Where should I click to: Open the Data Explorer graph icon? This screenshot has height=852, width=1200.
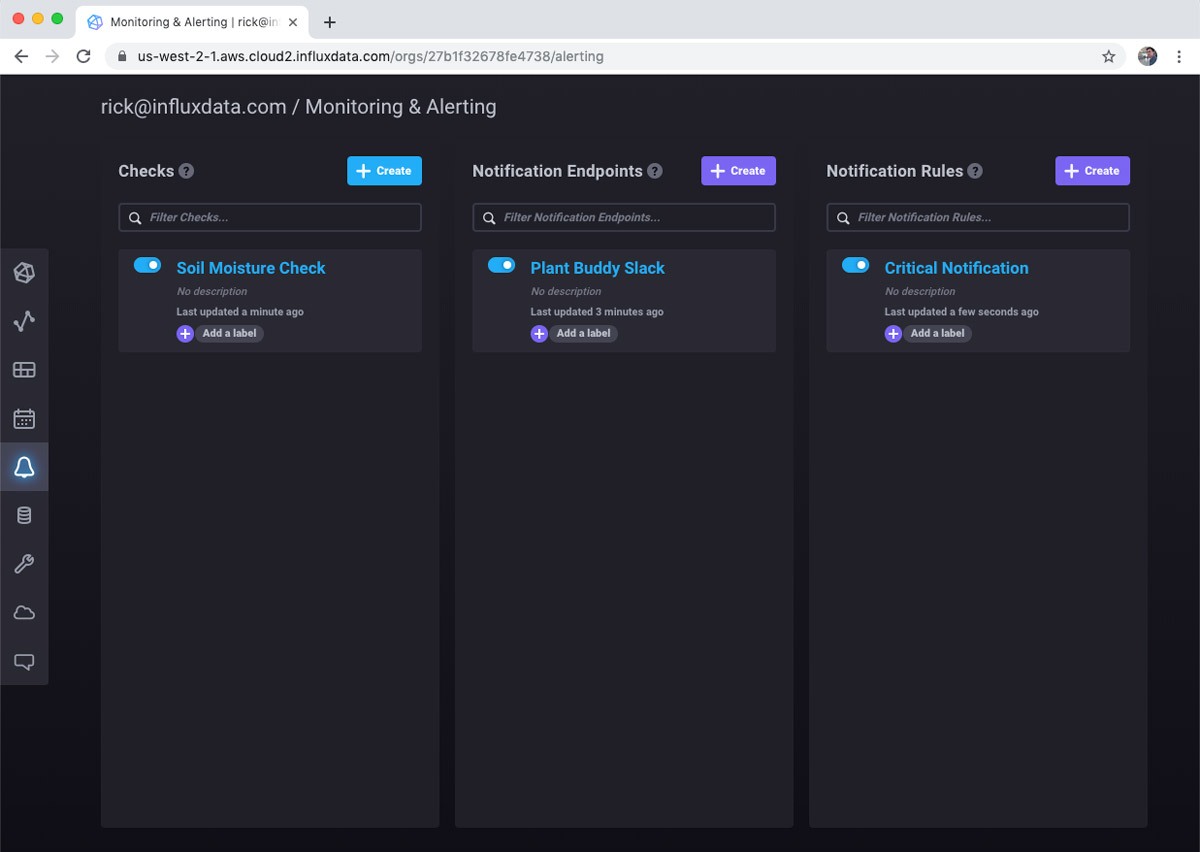(24, 321)
